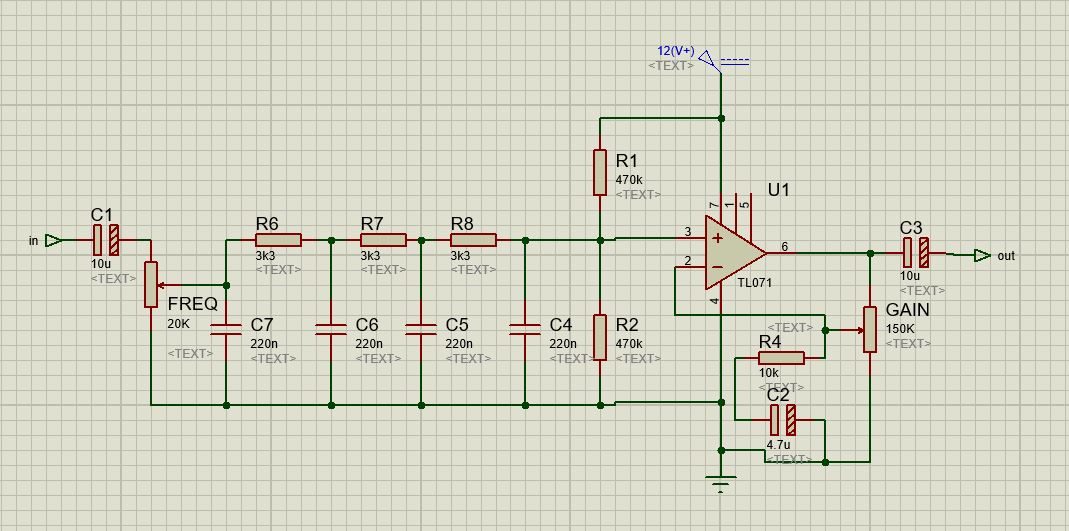1069x531 pixels.
Task: Click the 'in' input terminal arrow
Action: click(54, 240)
